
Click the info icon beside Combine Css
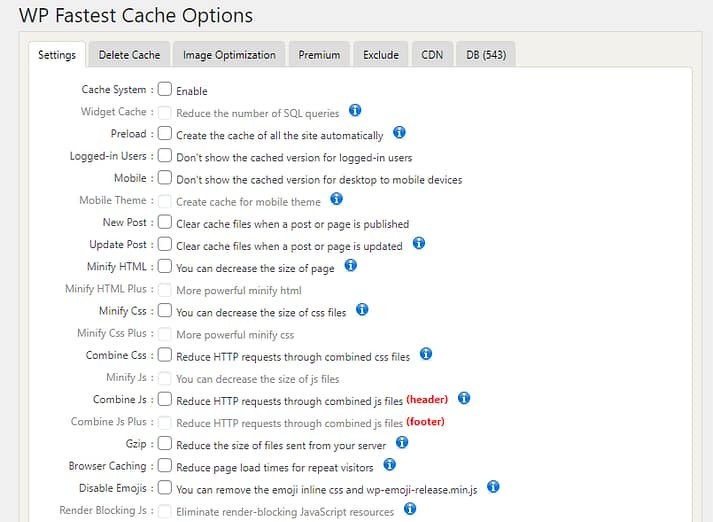[426, 354]
